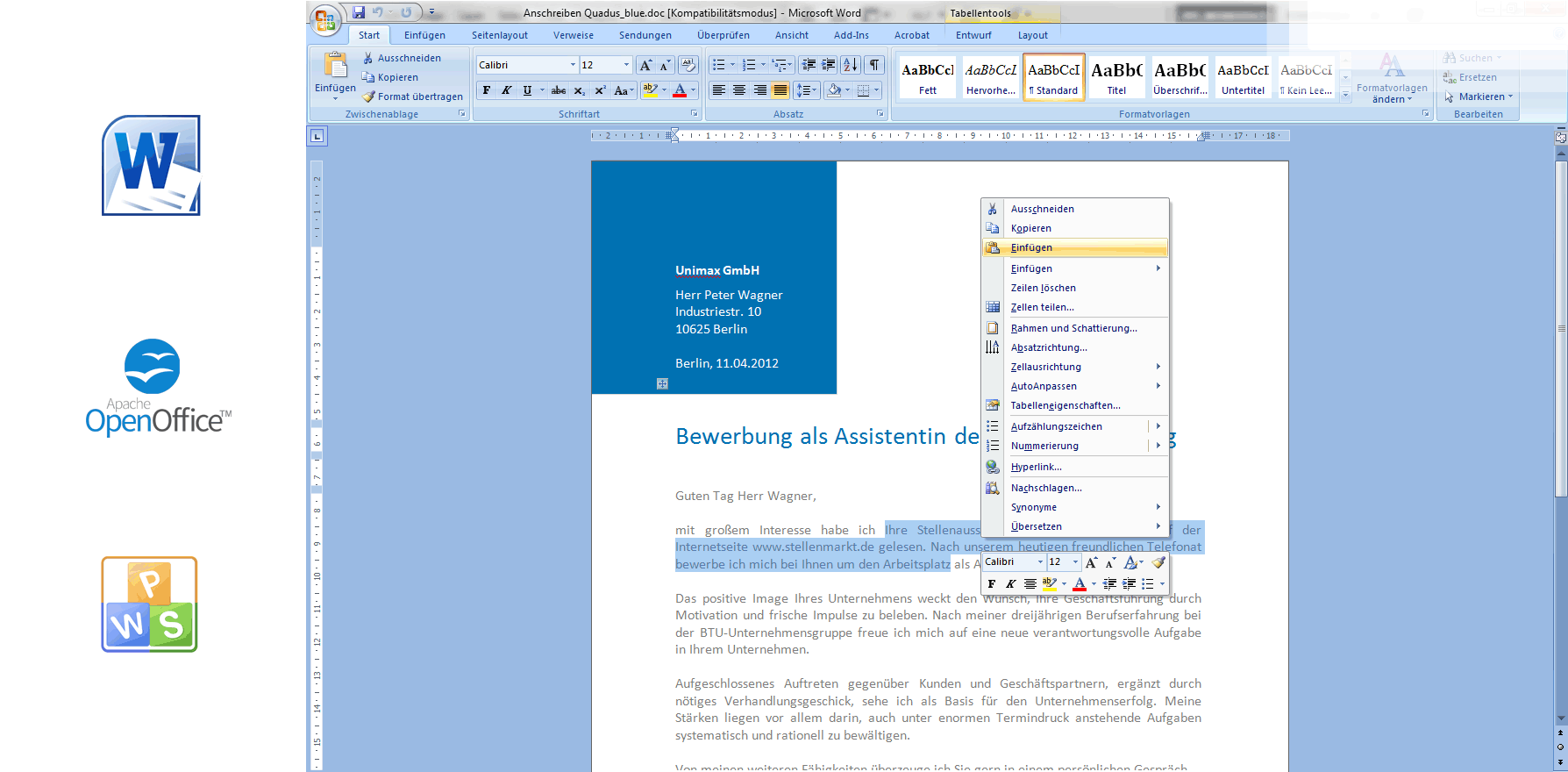Viewport: 1568px width, 772px height.
Task: Toggle underline in ribbon
Action: pyautogui.click(x=527, y=90)
